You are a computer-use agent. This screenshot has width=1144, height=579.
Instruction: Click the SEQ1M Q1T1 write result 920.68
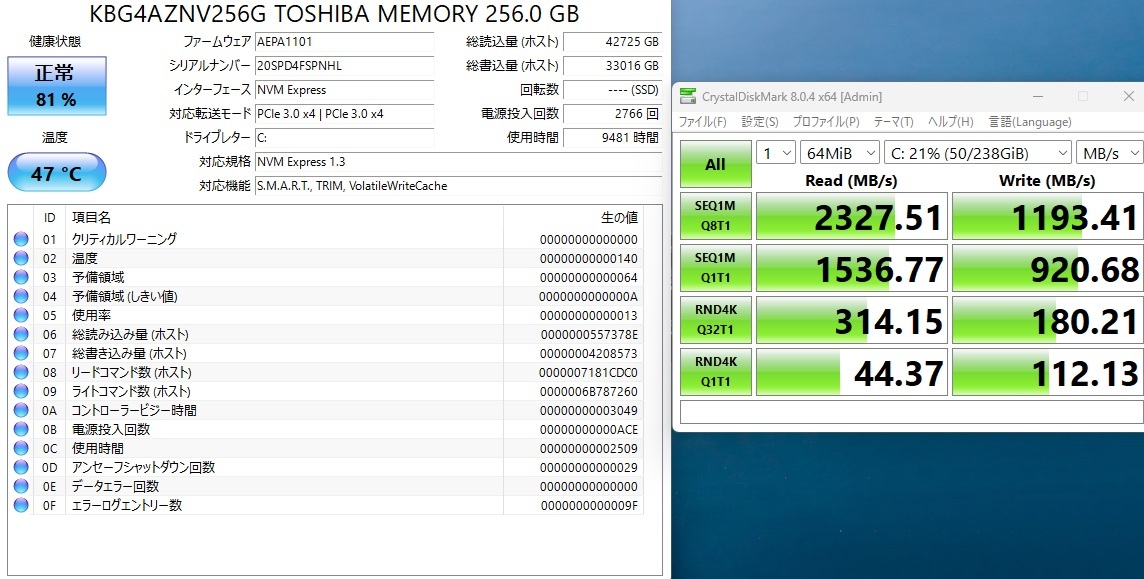1048,268
